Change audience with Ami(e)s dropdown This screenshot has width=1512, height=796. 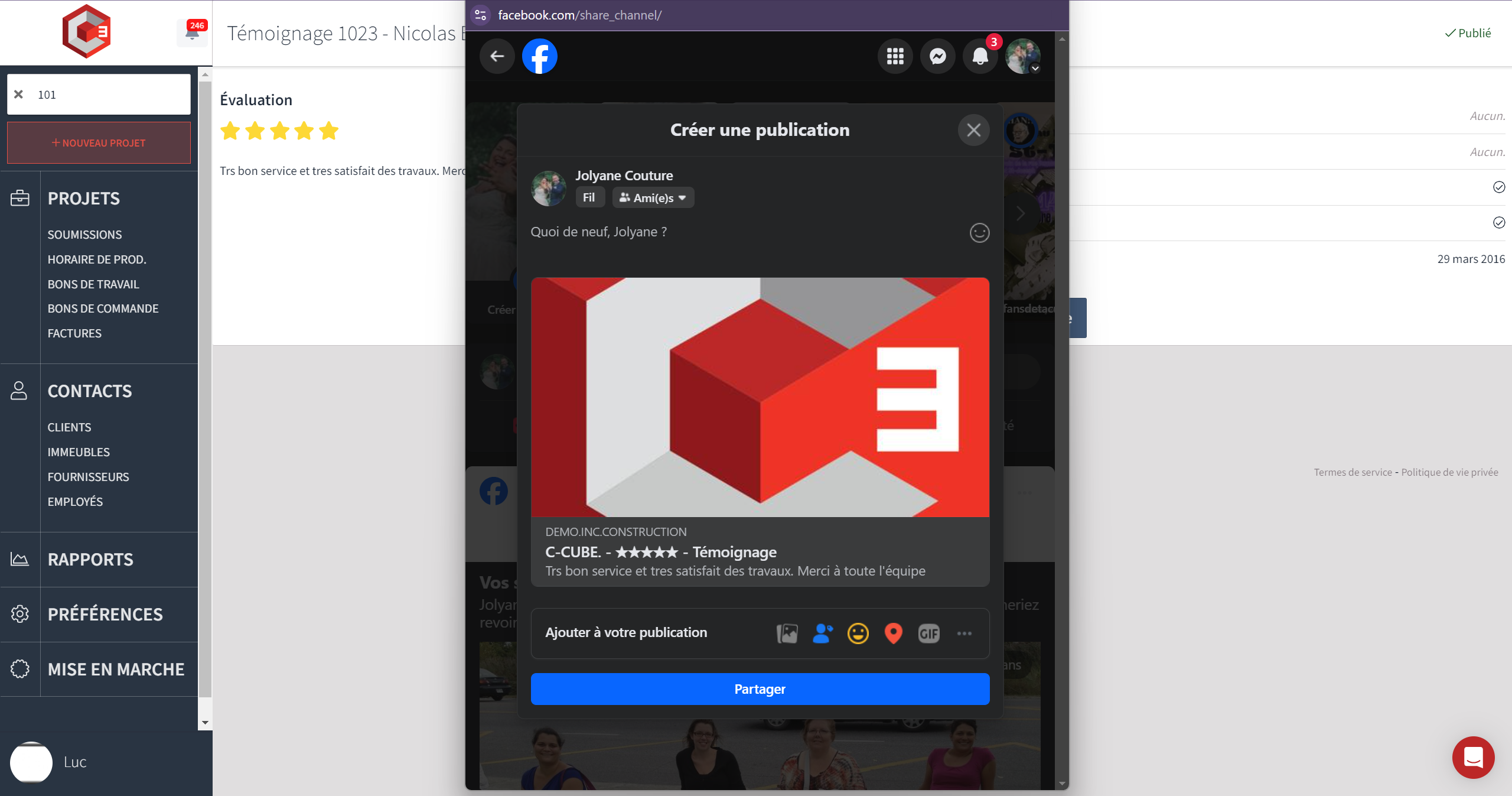(653, 197)
